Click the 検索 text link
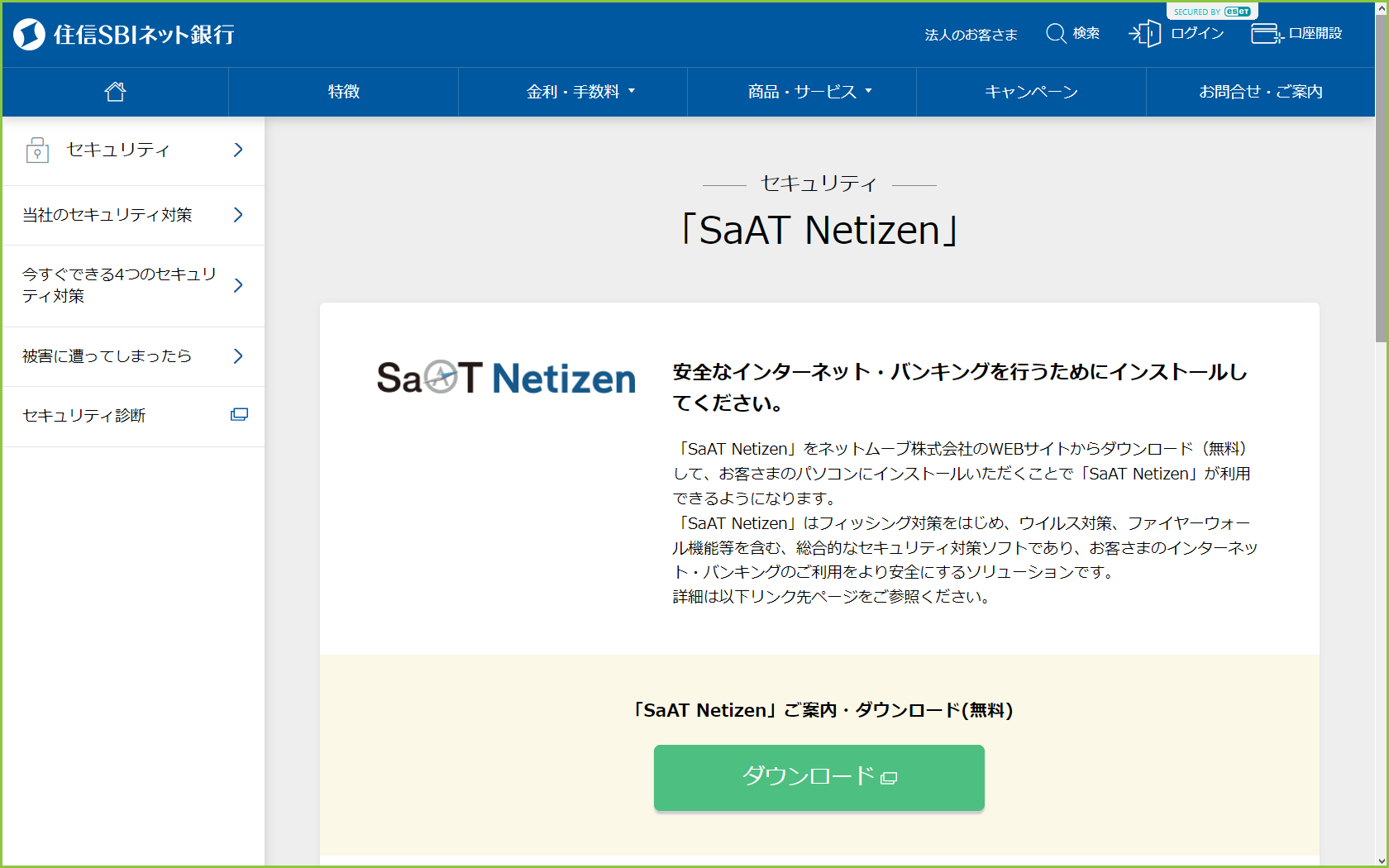 1086,33
